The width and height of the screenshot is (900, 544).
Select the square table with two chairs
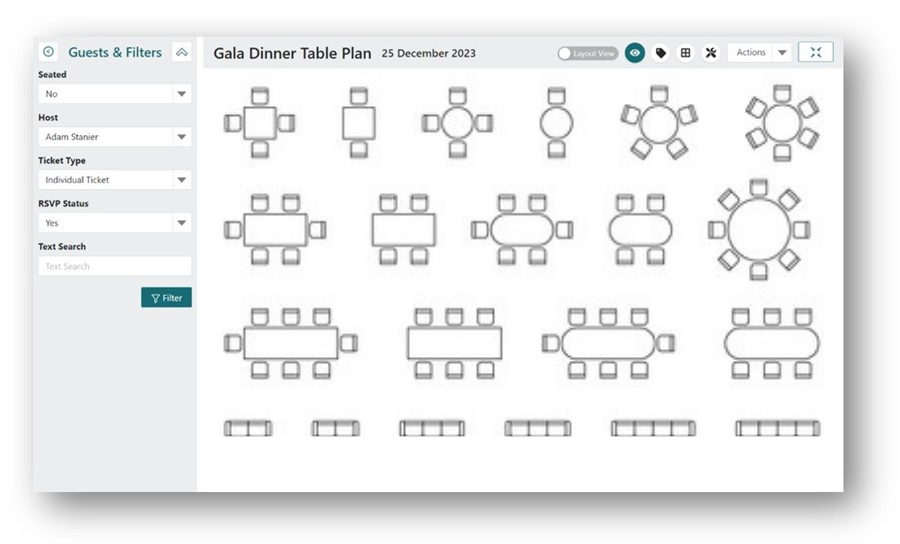[x=359, y=123]
